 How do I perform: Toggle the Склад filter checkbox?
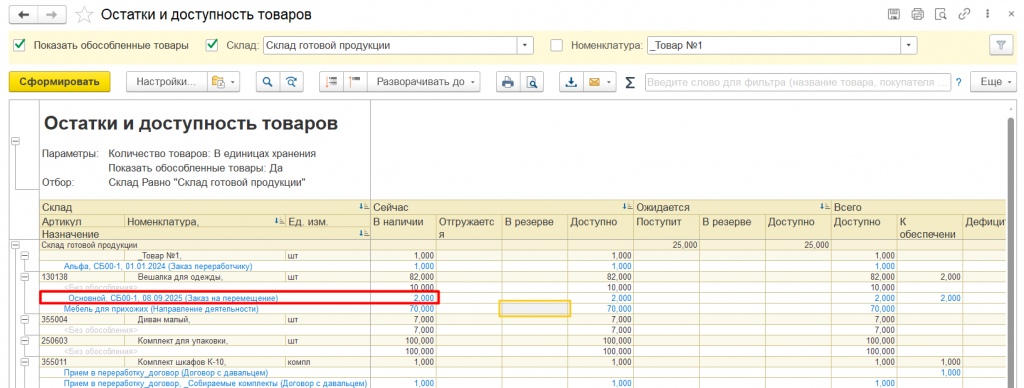coord(212,46)
